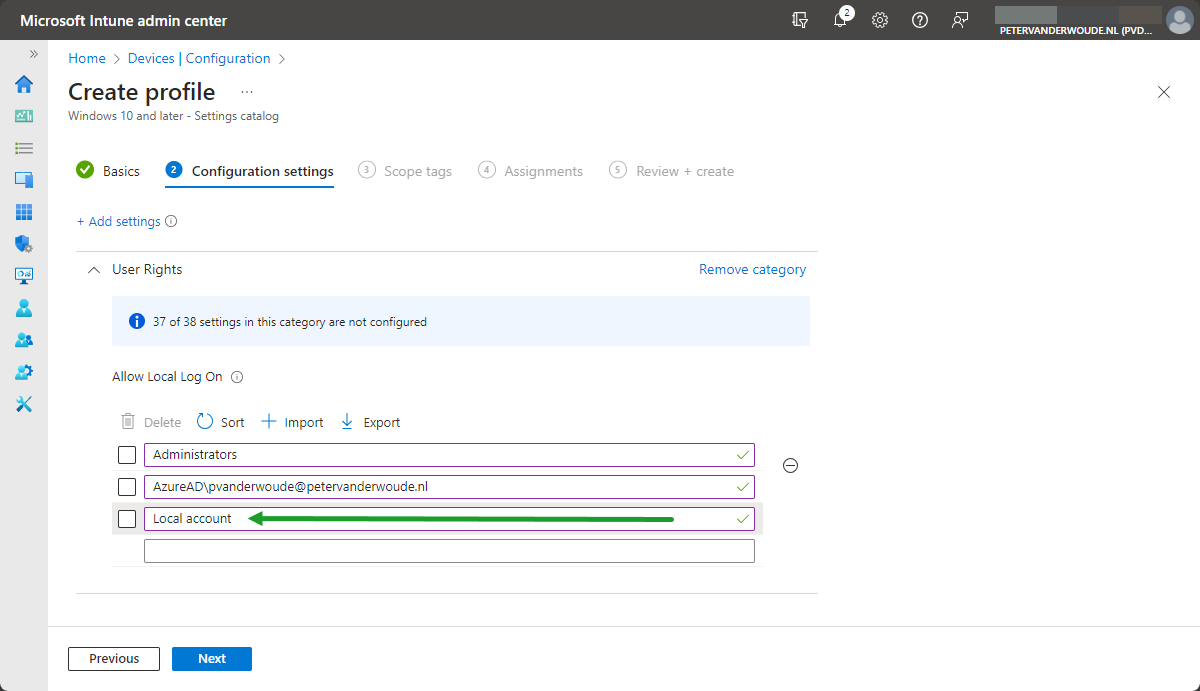1200x691 pixels.
Task: Select the Devices icon in the sidebar
Action: click(23, 180)
